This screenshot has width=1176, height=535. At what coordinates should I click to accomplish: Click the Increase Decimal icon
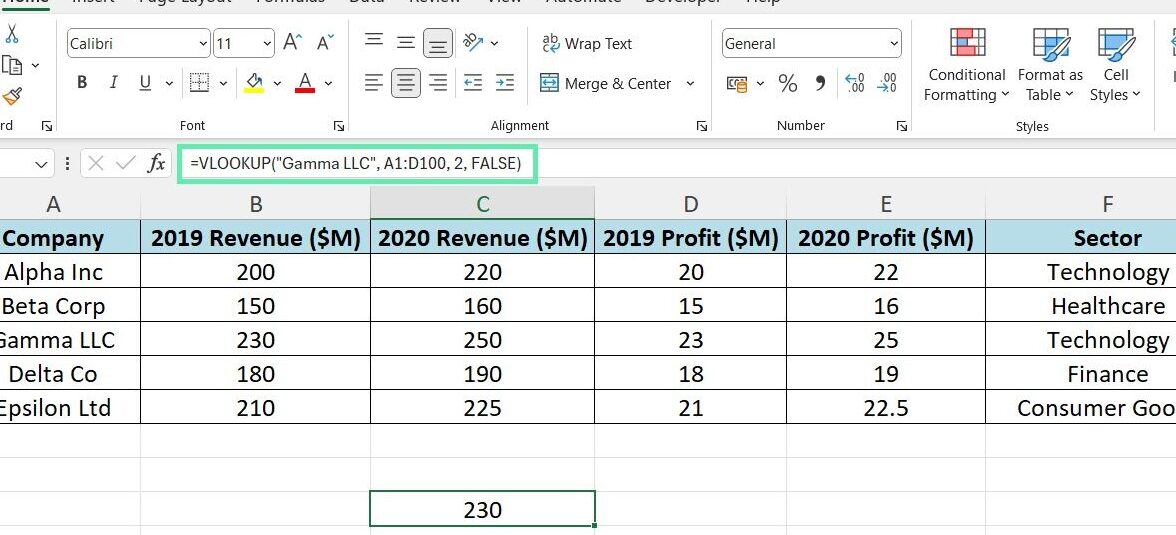click(x=855, y=84)
